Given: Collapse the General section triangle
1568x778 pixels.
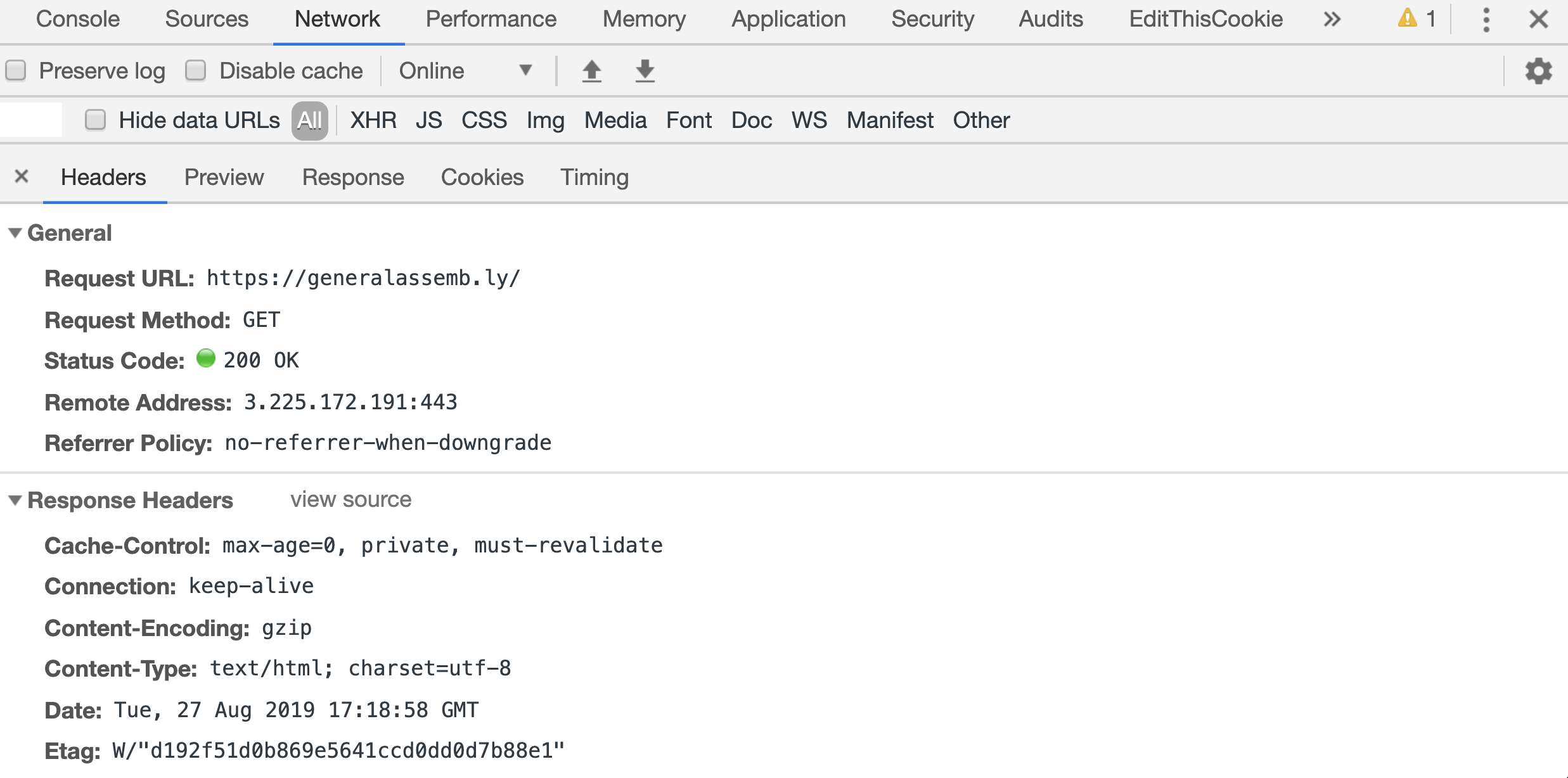Looking at the screenshot, I should pos(15,233).
